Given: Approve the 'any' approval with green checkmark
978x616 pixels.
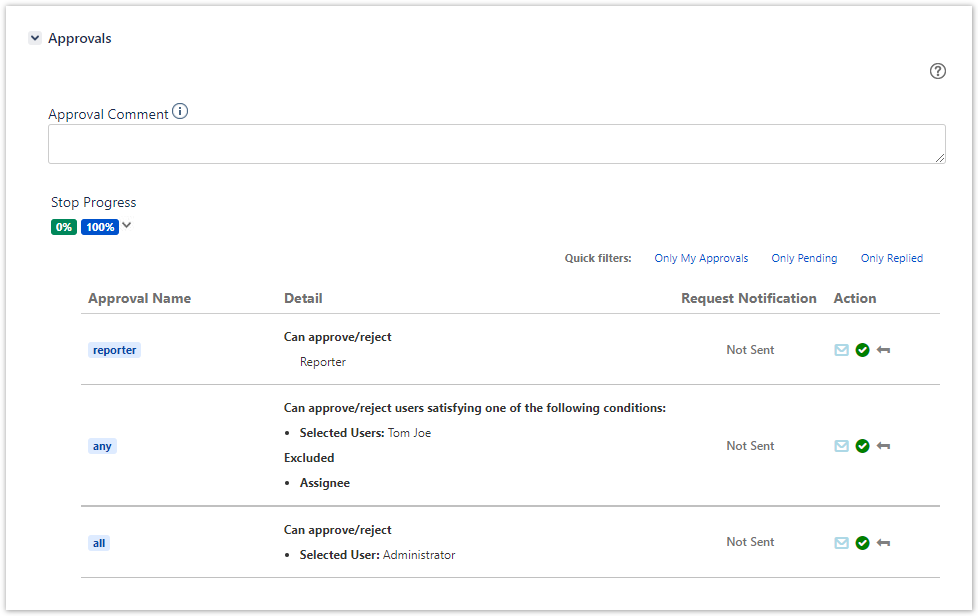Looking at the screenshot, I should (x=863, y=446).
